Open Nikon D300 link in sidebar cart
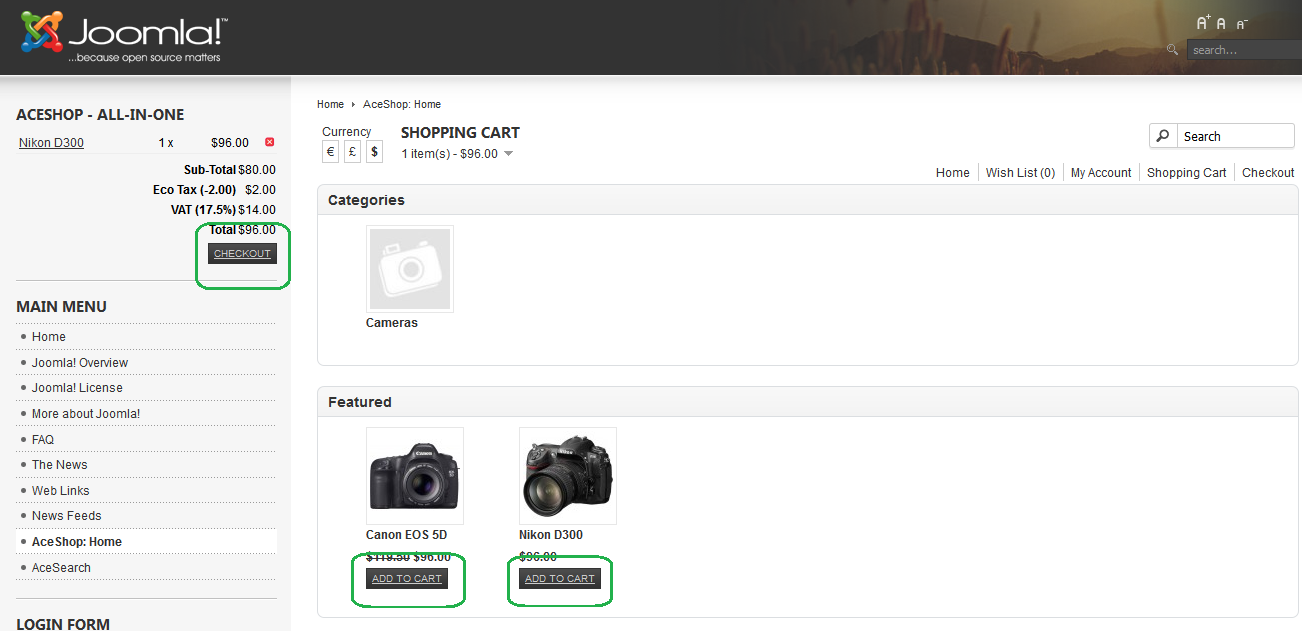This screenshot has height=631, width=1302. [51, 143]
